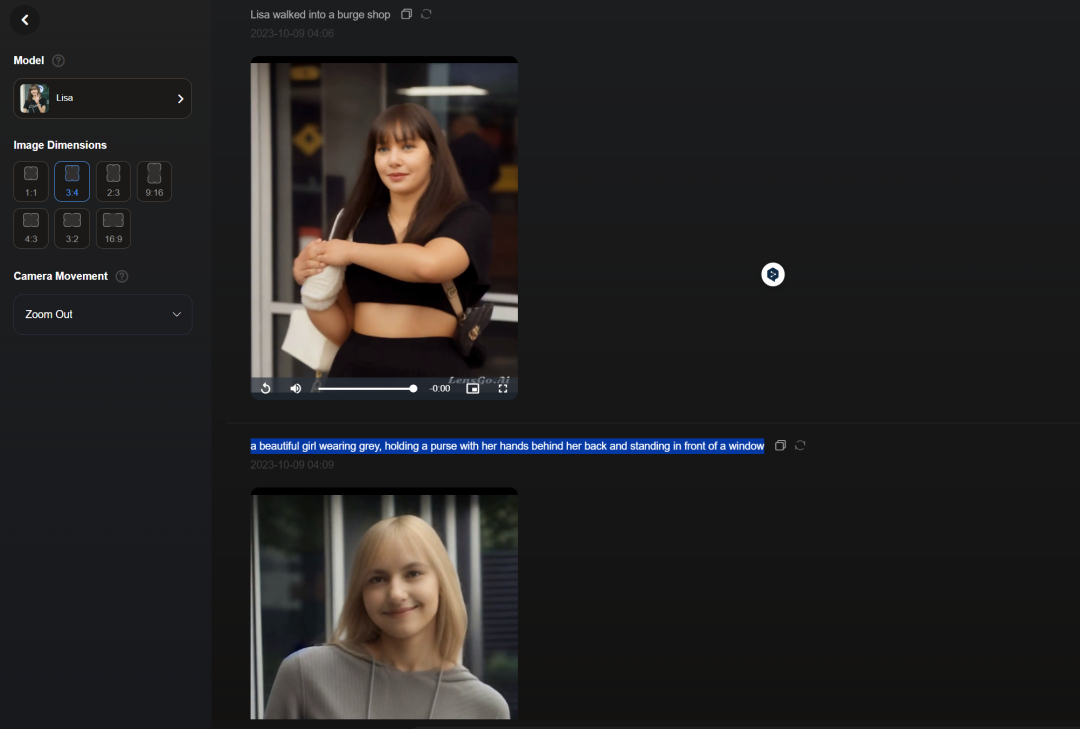Click the first video's progress slider
Screen dimensions: 1080x729
coord(366,389)
